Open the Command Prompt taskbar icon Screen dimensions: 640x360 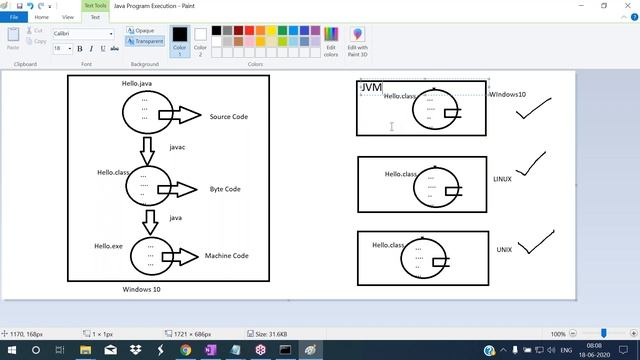coord(285,350)
